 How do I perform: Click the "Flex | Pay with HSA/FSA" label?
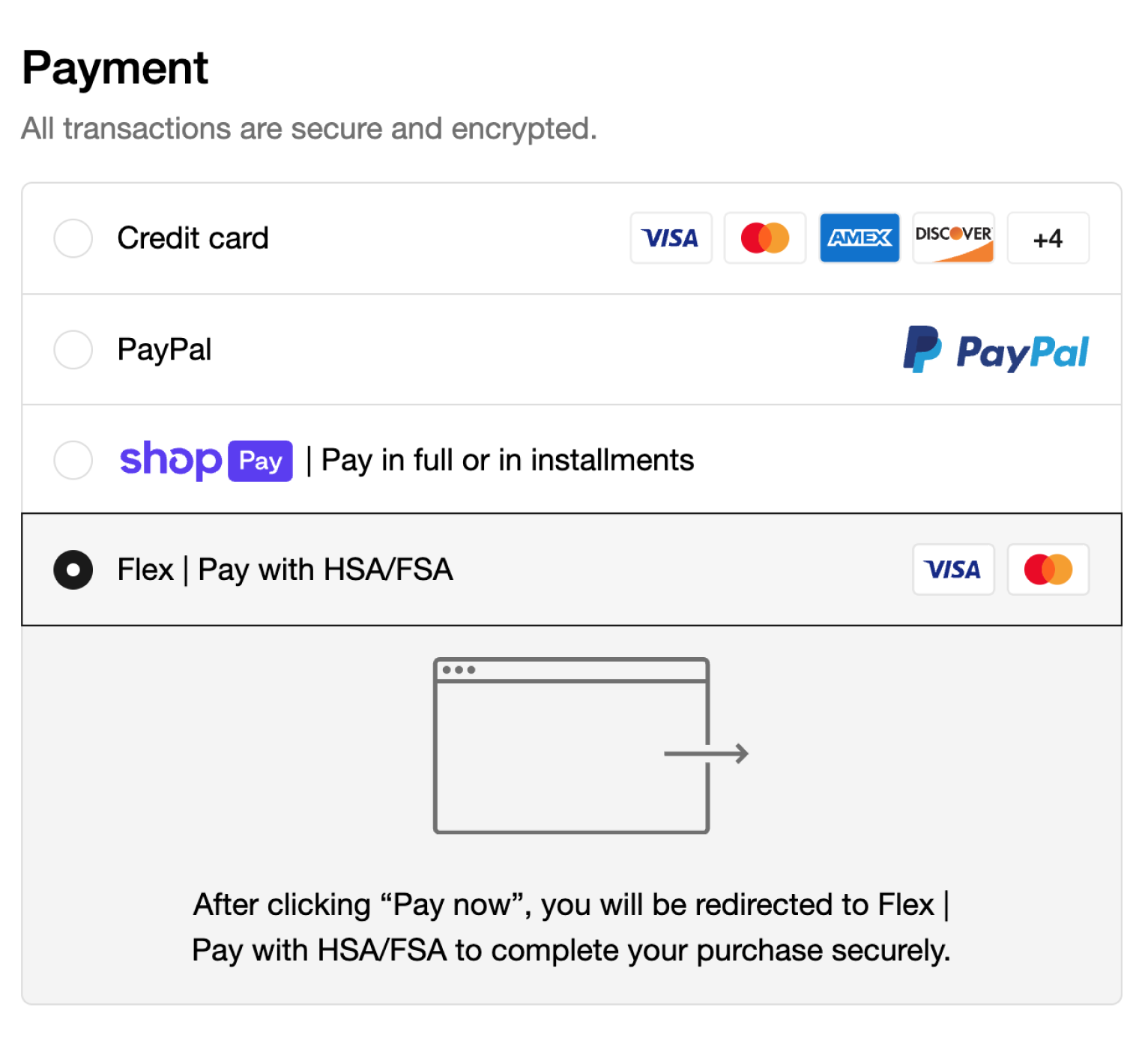click(x=285, y=569)
